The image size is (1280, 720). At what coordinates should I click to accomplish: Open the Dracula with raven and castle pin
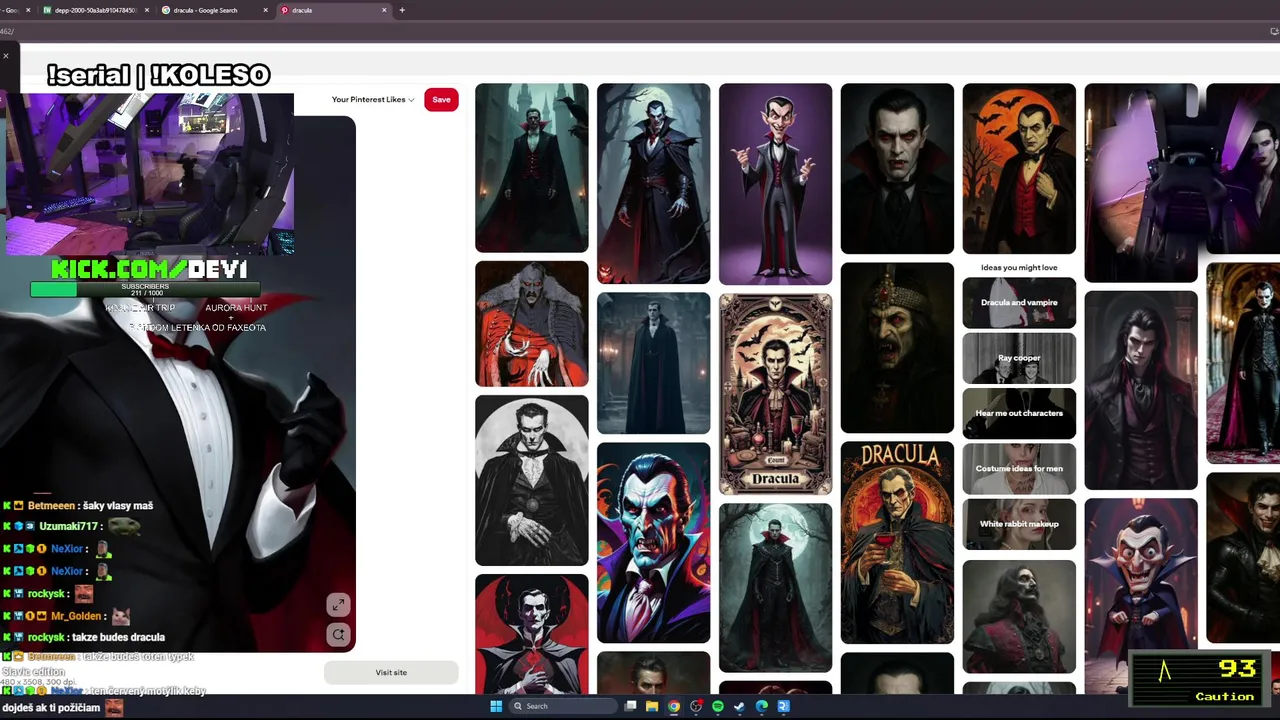tap(532, 168)
